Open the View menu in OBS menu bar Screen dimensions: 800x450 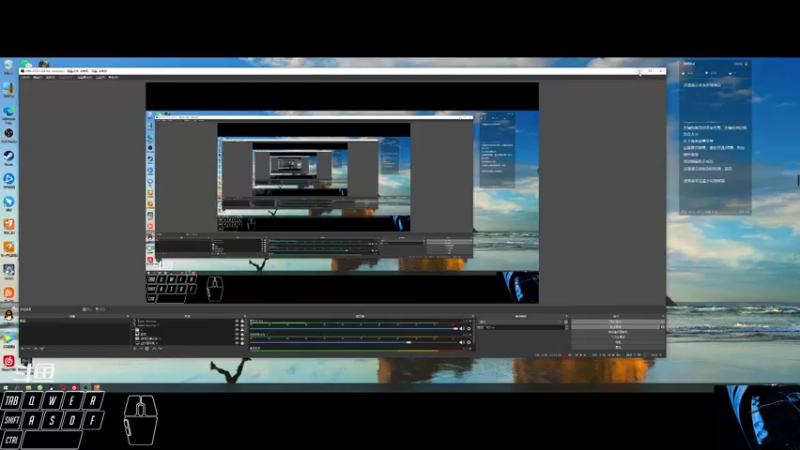coord(51,78)
